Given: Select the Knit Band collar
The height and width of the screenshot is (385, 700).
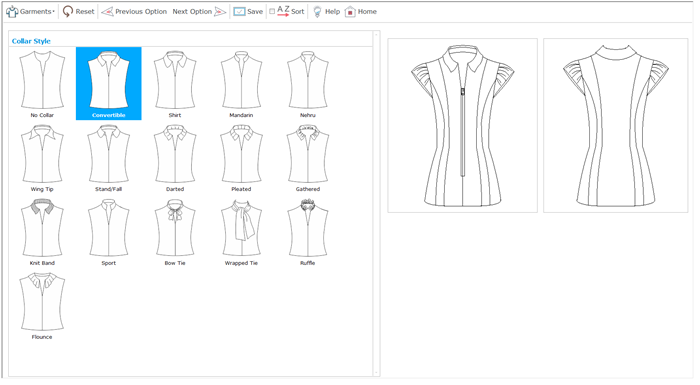Looking at the screenshot, I should tap(42, 232).
